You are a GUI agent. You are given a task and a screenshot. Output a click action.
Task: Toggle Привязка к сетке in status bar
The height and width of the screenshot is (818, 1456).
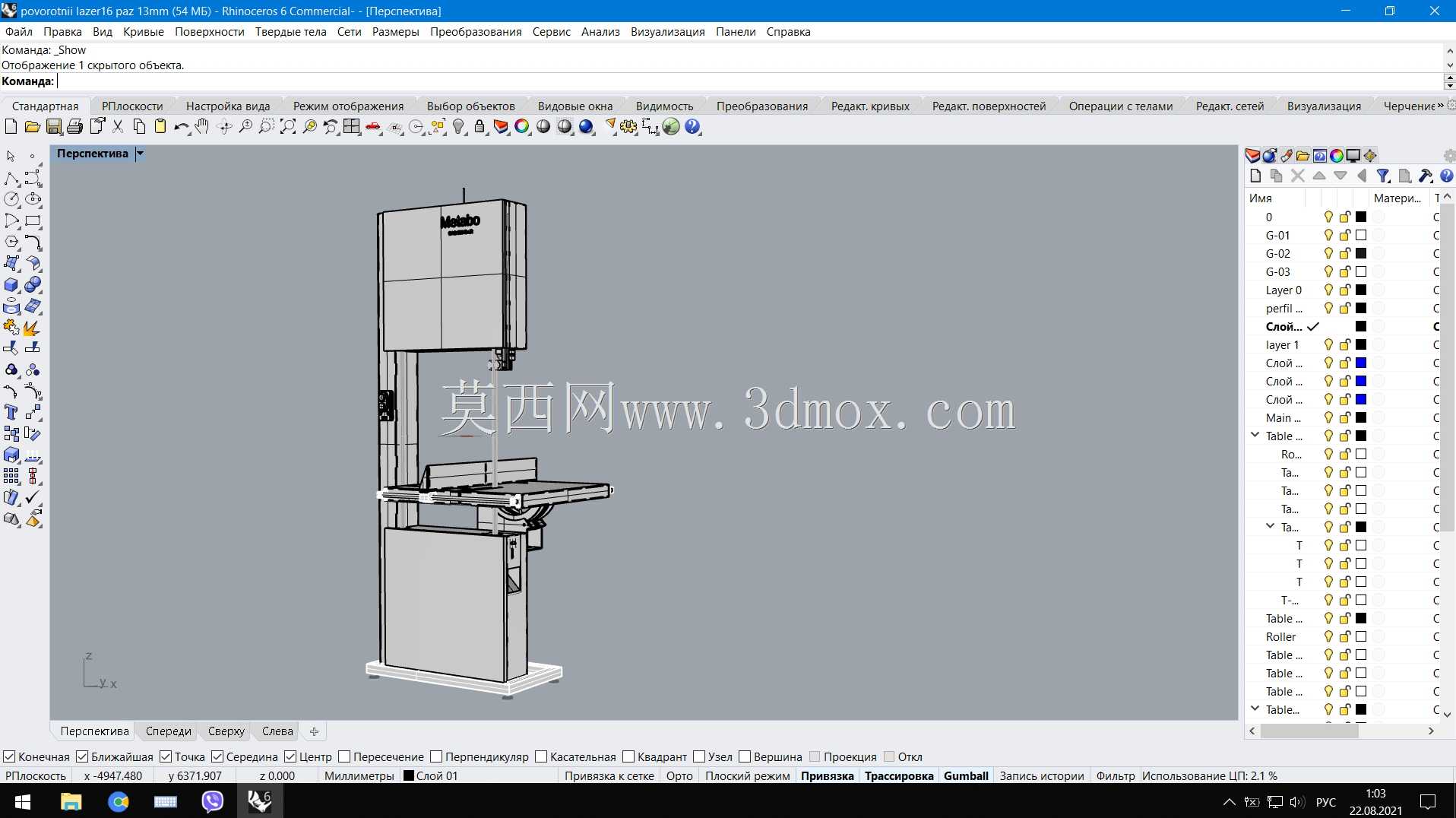click(x=609, y=776)
